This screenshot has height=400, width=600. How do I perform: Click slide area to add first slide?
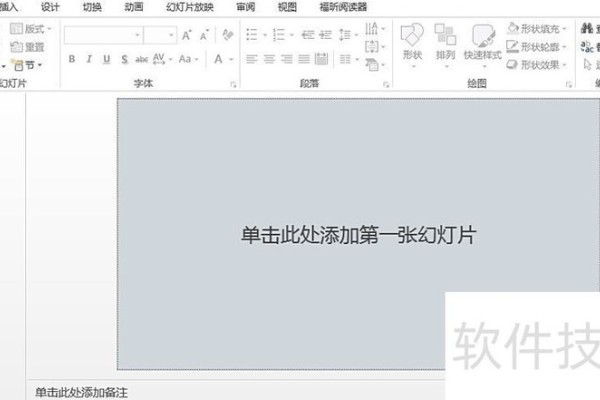coord(358,234)
